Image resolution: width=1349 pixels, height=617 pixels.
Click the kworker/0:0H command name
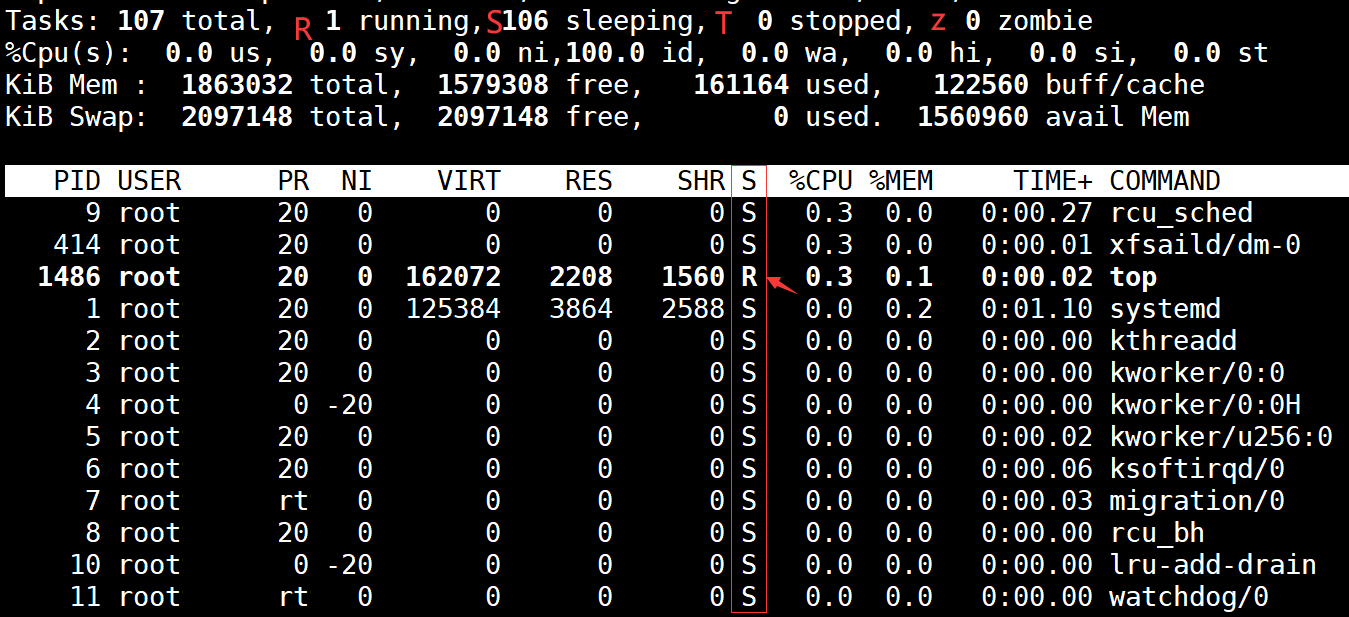[1205, 405]
